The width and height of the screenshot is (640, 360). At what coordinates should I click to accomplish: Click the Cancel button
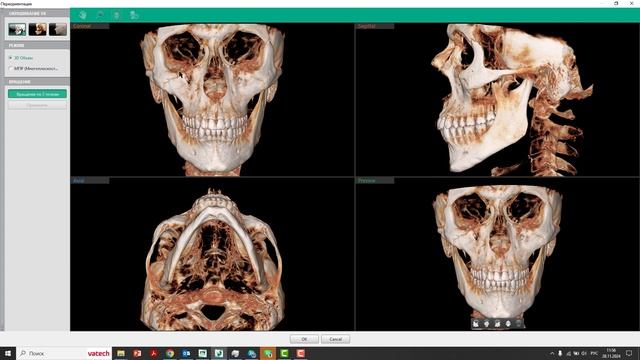click(336, 339)
